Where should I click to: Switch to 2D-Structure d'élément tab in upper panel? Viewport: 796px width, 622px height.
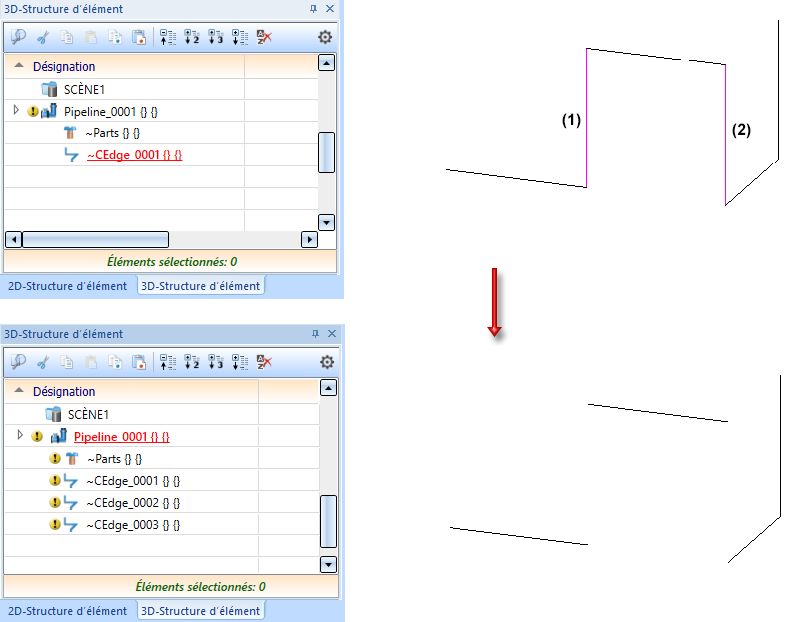[x=68, y=286]
